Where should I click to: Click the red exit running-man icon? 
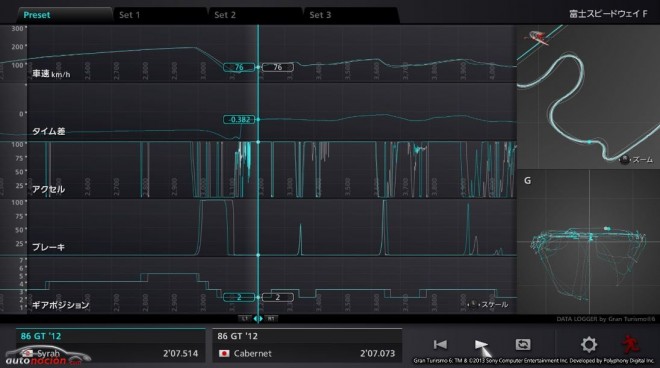click(630, 344)
